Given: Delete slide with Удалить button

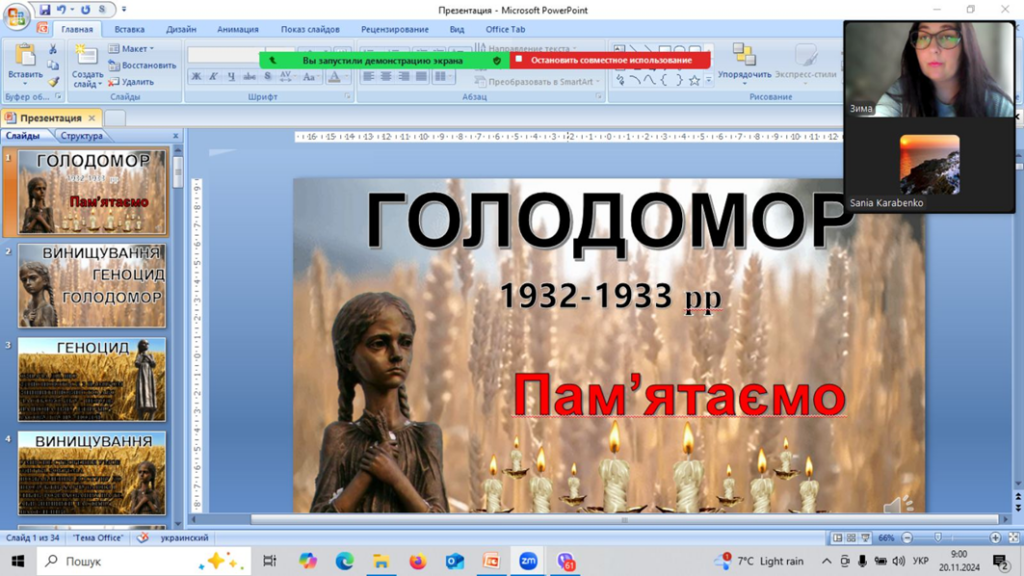Looking at the screenshot, I should [x=131, y=82].
